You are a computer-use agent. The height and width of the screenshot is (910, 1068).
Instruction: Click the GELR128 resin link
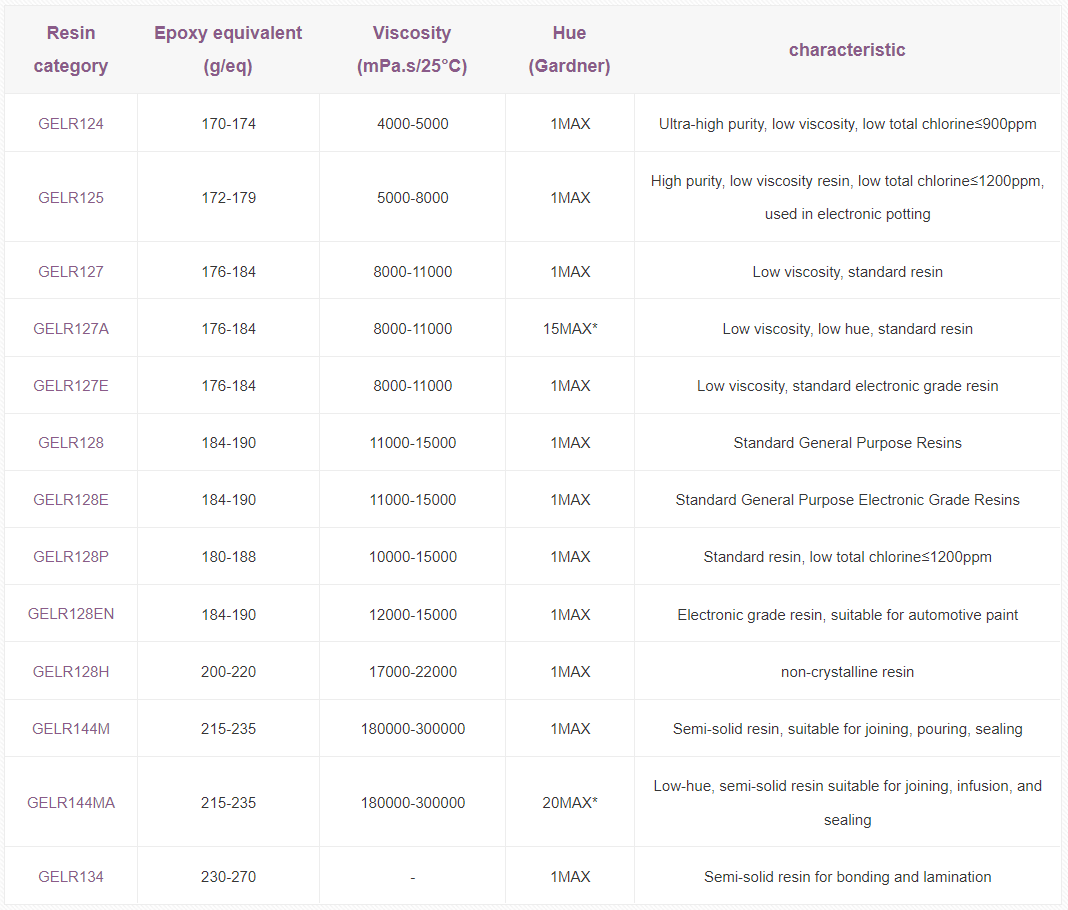pyautogui.click(x=71, y=443)
